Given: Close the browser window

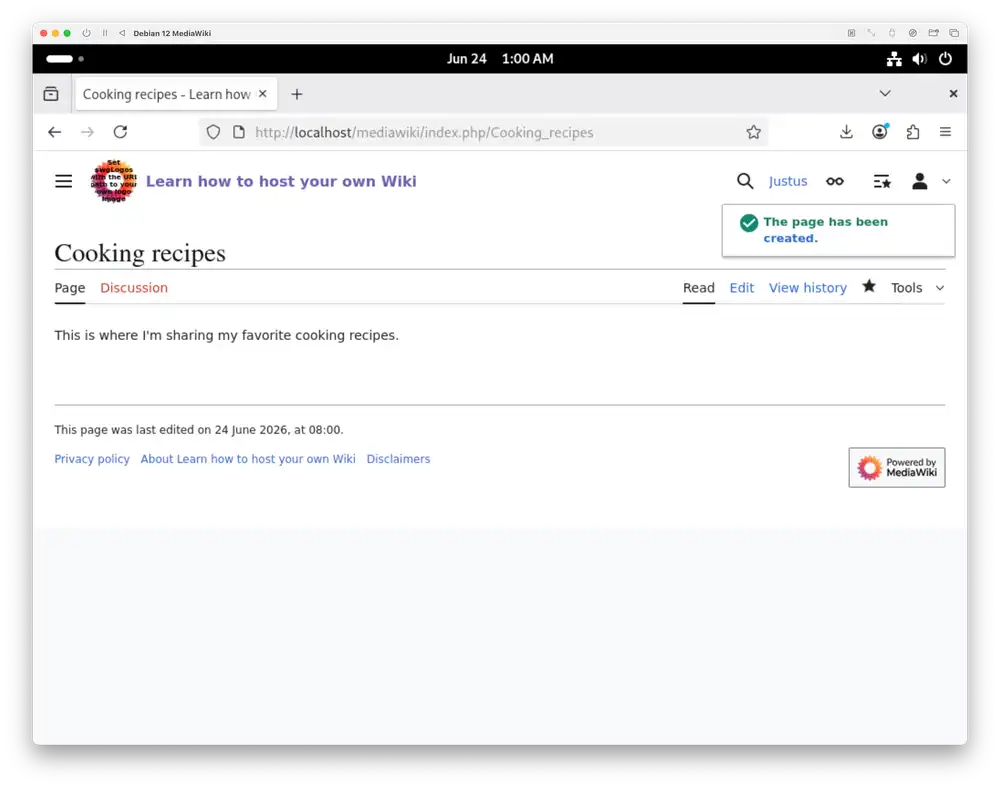Looking at the screenshot, I should point(953,94).
